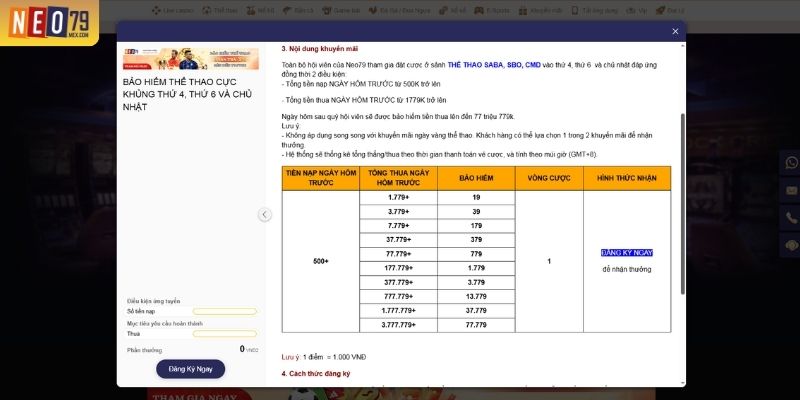The width and height of the screenshot is (800, 400).
Task: Open Khuyến mãi in the top navigation
Action: pos(540,10)
